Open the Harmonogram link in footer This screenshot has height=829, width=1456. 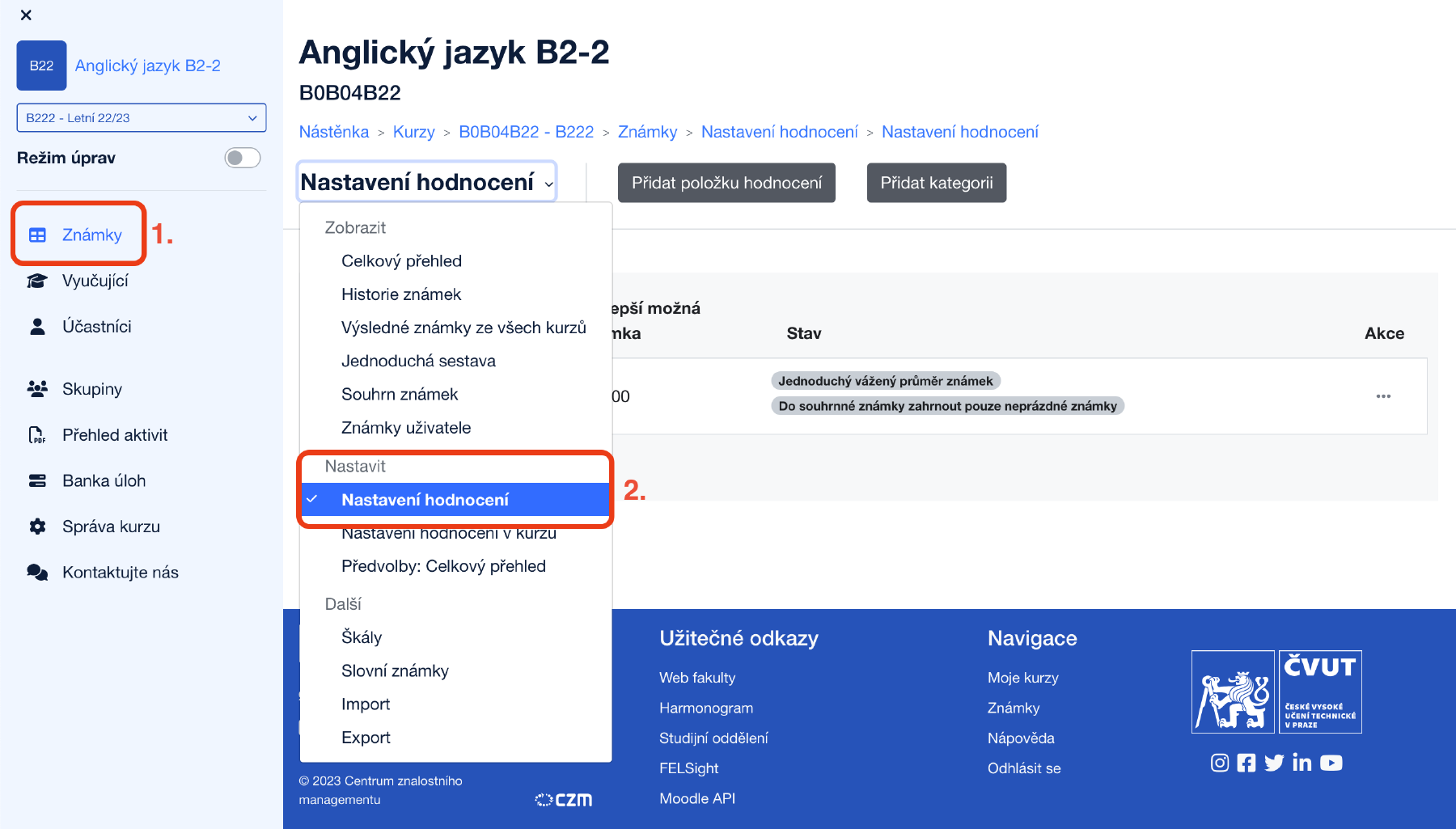(705, 707)
